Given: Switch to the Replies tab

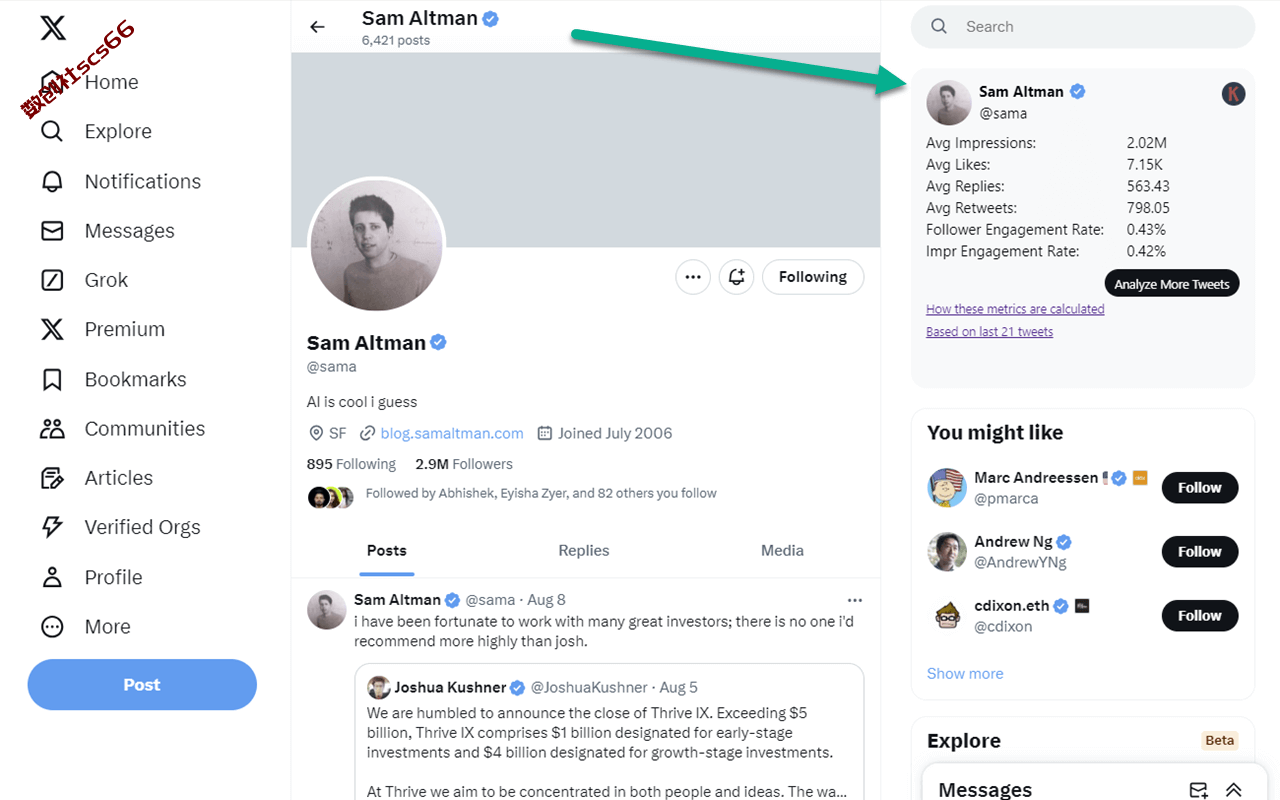Looking at the screenshot, I should click(x=584, y=550).
